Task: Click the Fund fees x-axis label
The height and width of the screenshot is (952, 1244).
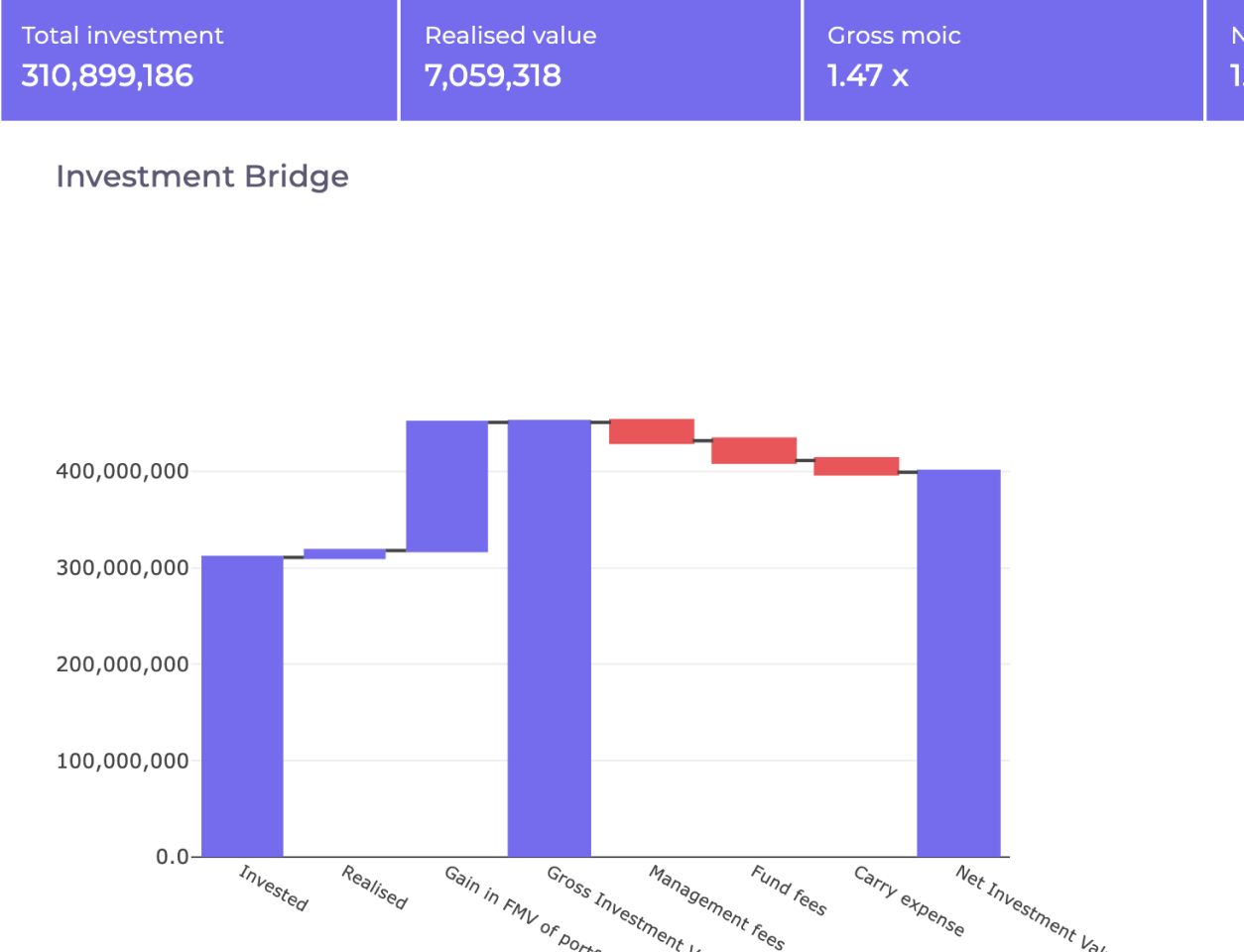Action: coord(789,891)
